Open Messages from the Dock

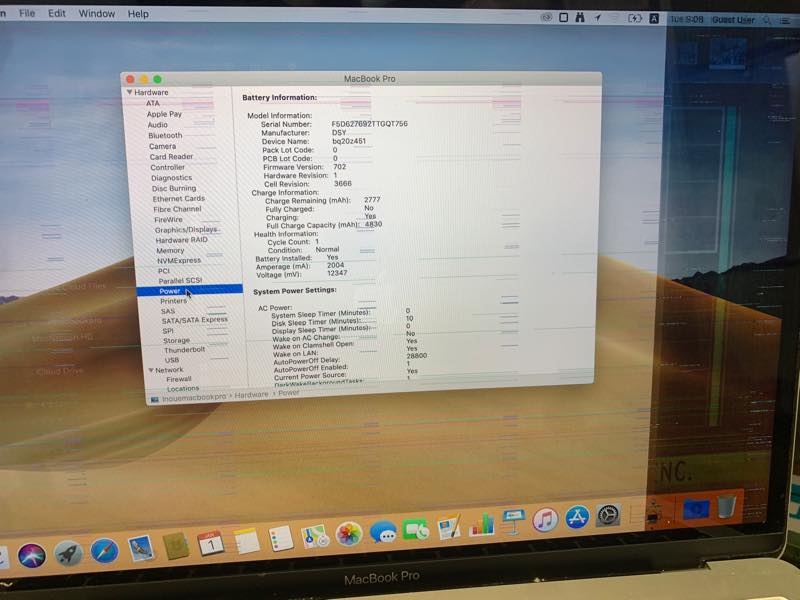pos(383,532)
